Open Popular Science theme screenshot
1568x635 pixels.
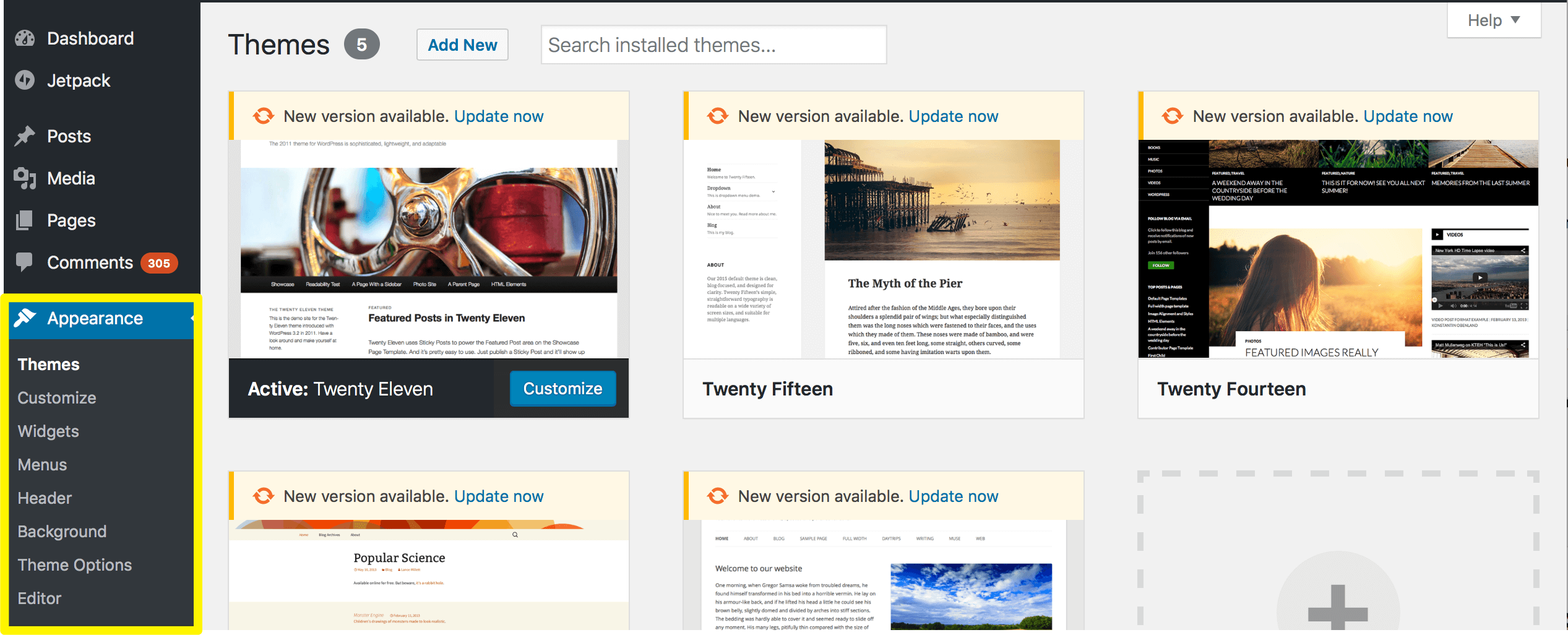[x=429, y=575]
